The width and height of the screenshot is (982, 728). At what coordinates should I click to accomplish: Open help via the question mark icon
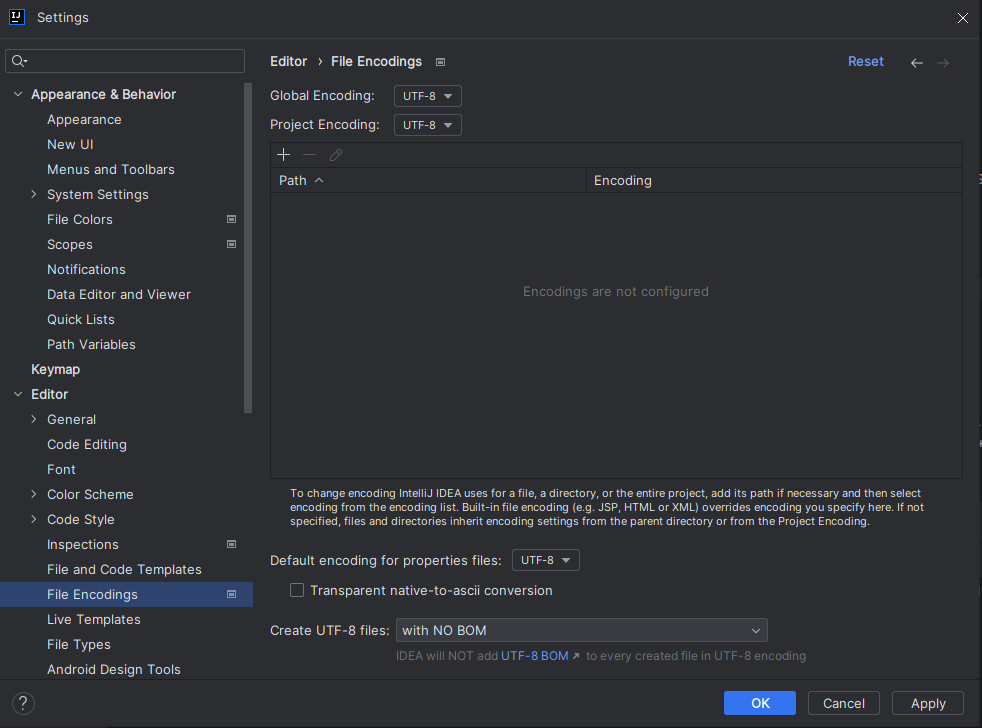[22, 703]
